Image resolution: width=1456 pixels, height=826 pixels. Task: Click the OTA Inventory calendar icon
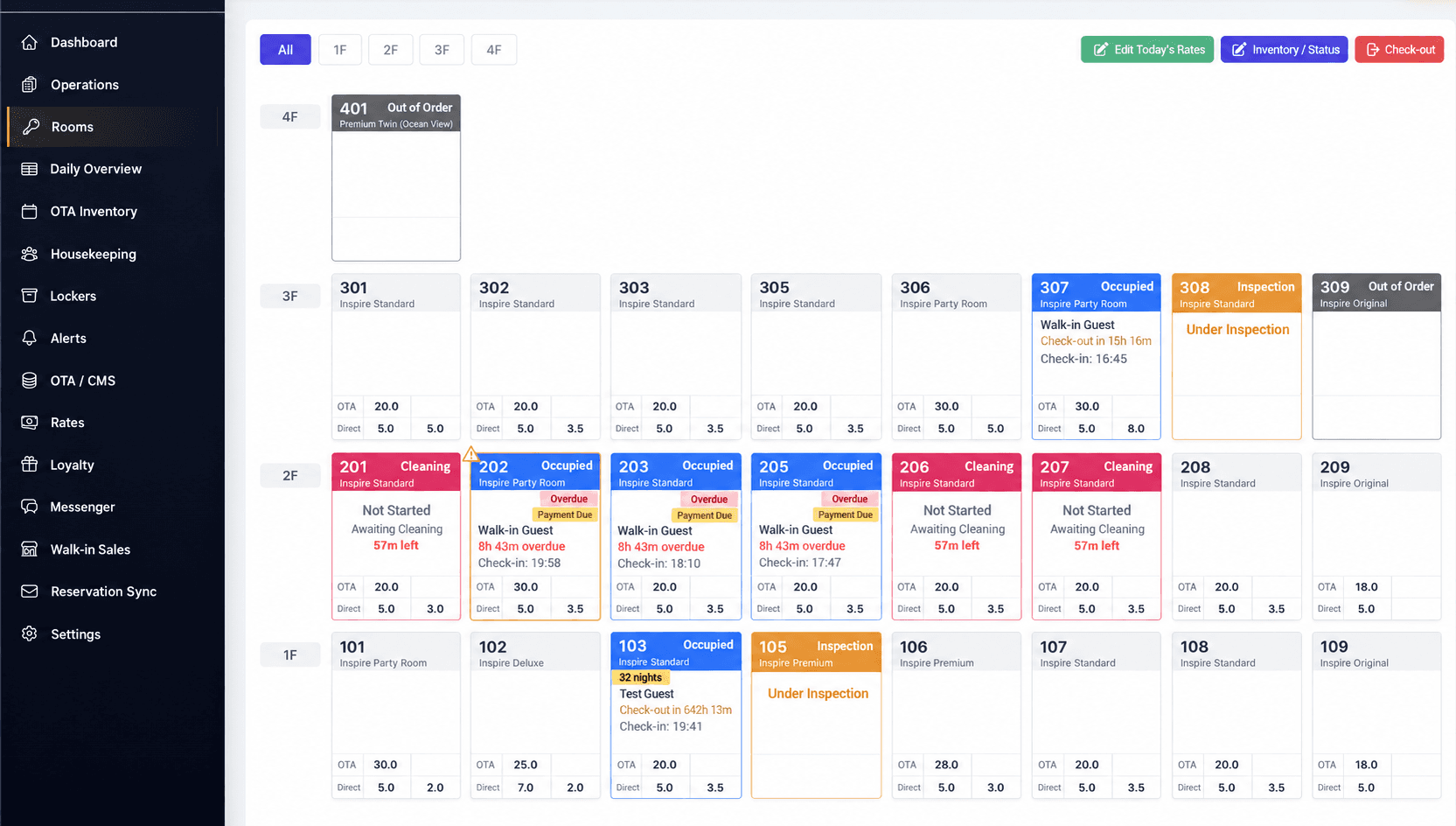tap(30, 211)
